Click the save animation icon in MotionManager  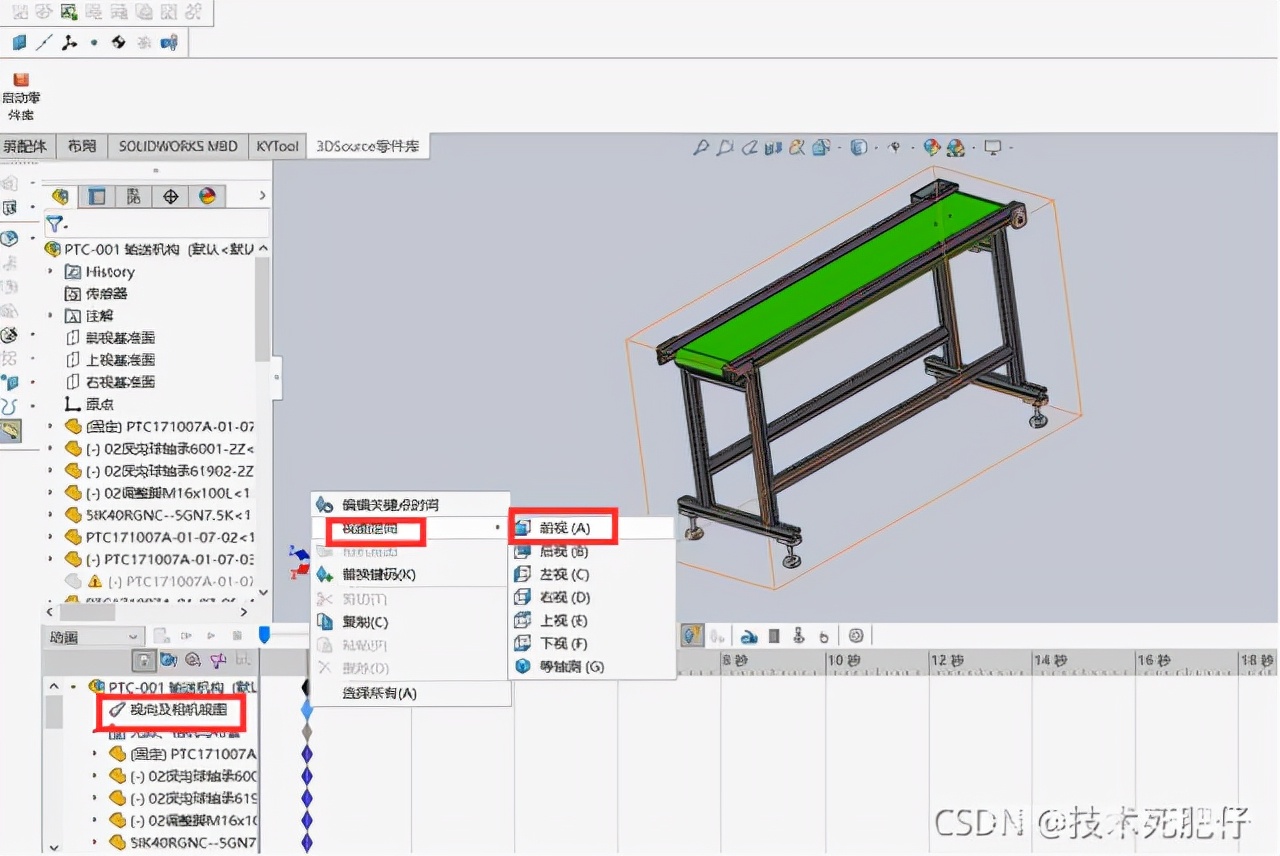[x=237, y=635]
